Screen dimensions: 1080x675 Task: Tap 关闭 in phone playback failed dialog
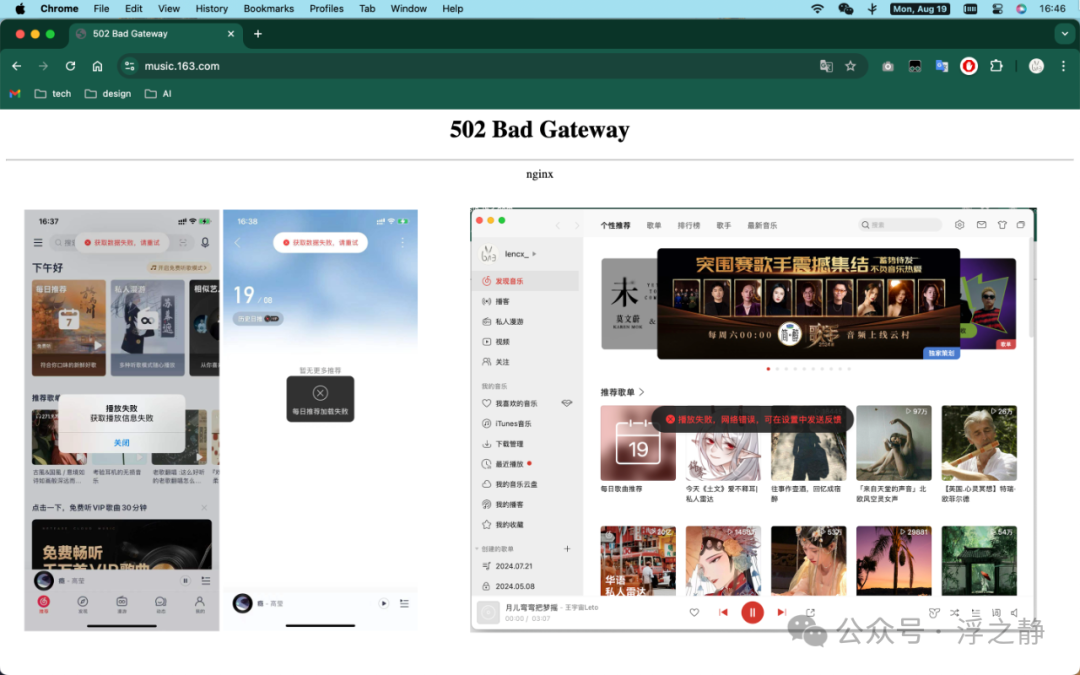point(121,443)
